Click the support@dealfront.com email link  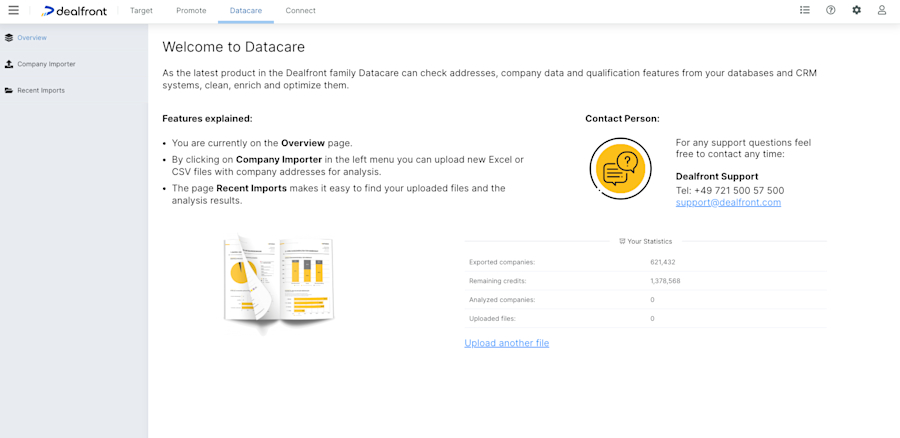728,203
